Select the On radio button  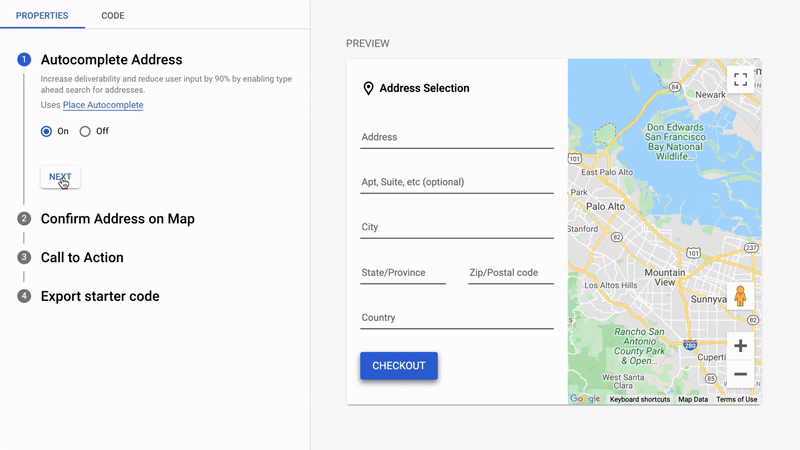pyautogui.click(x=46, y=131)
